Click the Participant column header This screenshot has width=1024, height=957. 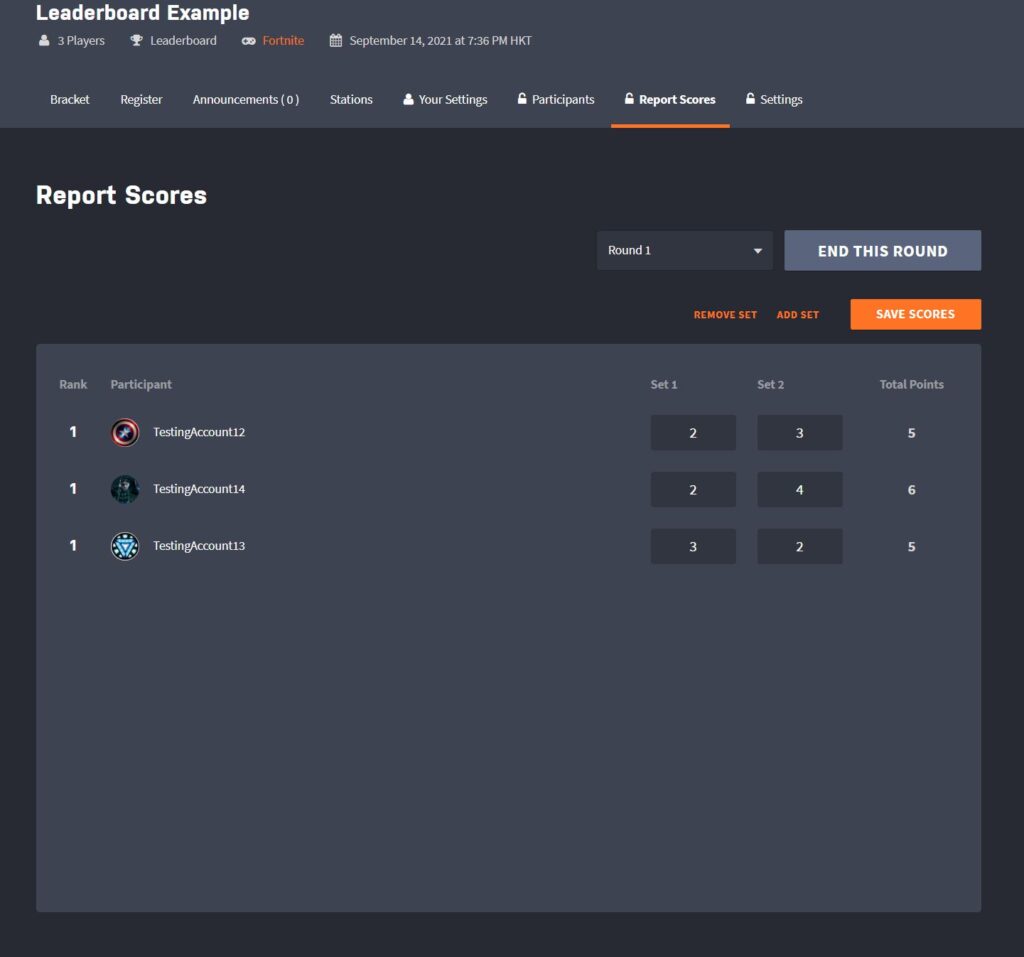141,384
